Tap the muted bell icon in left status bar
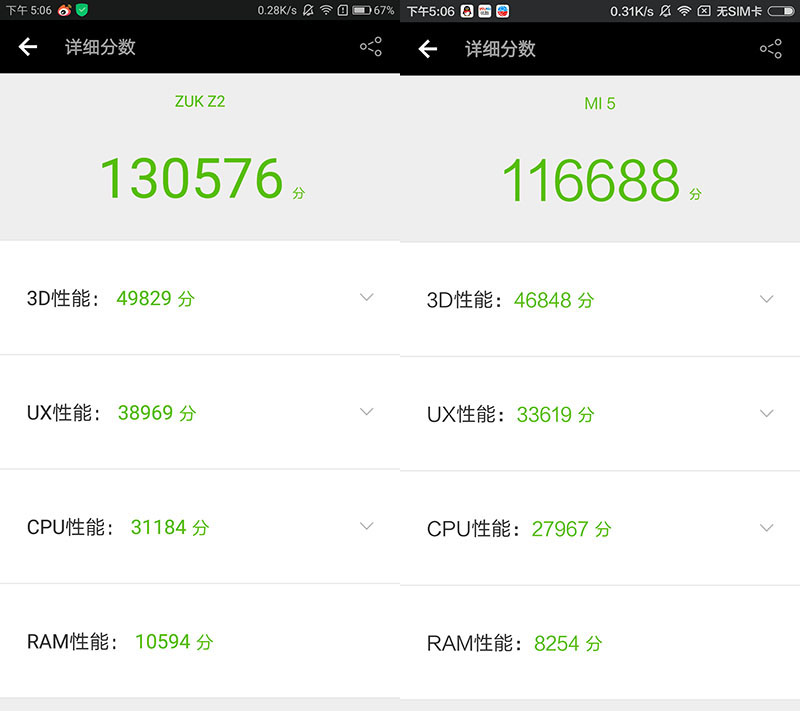This screenshot has width=800, height=713. pyautogui.click(x=308, y=10)
